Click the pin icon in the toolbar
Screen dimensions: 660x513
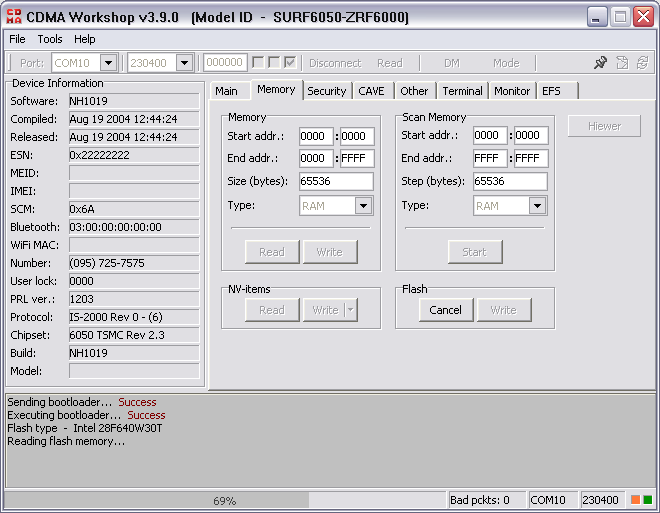point(600,63)
